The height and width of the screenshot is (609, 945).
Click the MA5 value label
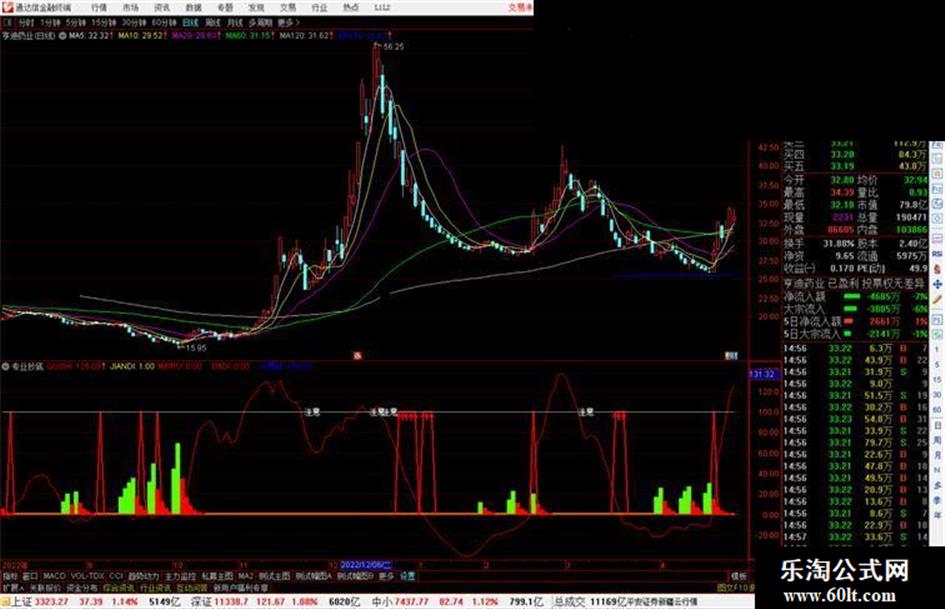coord(91,36)
